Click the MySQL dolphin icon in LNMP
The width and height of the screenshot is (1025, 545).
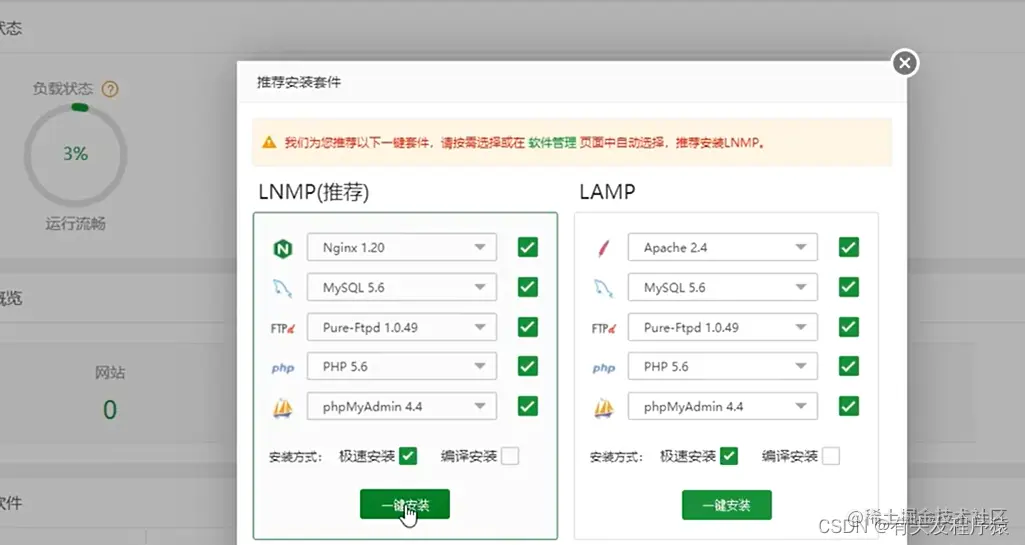coord(282,288)
